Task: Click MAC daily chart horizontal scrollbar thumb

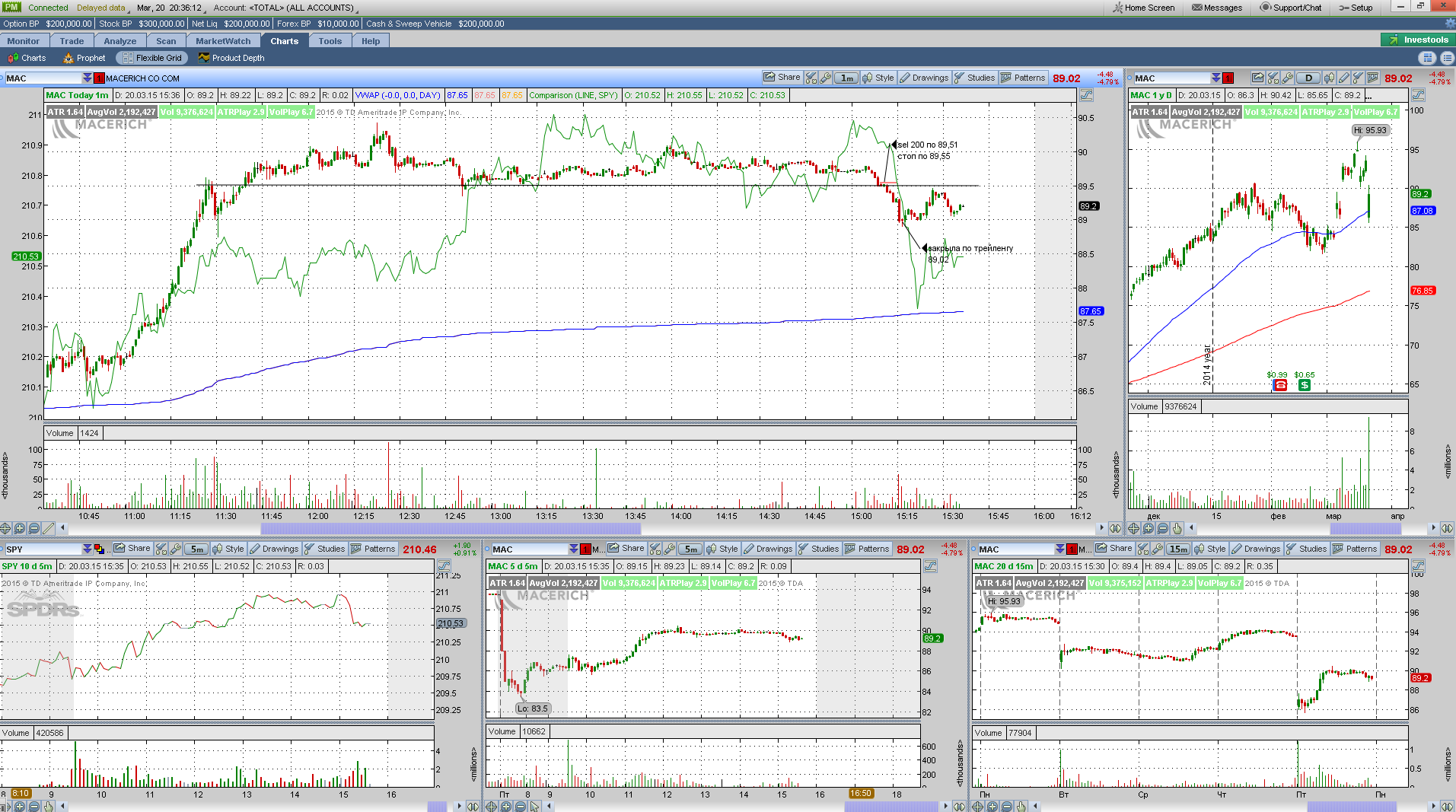Action: [x=1365, y=528]
